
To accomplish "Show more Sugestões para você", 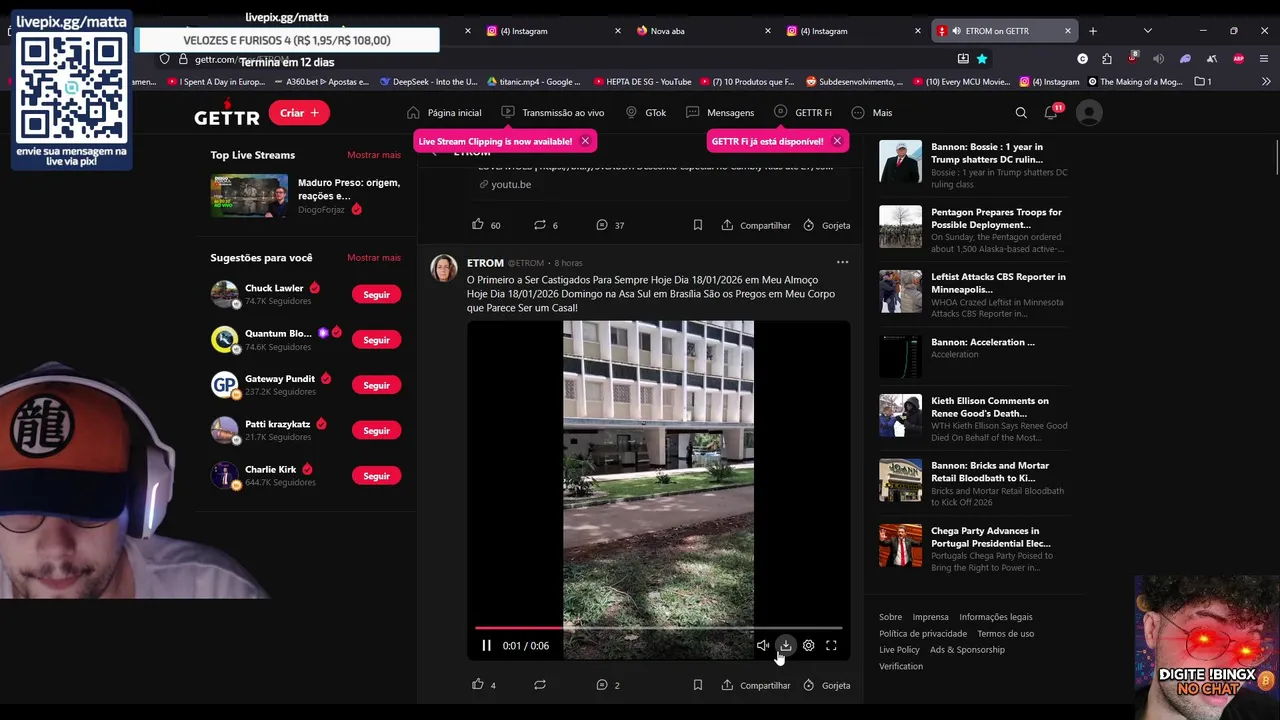I will pyautogui.click(x=374, y=258).
